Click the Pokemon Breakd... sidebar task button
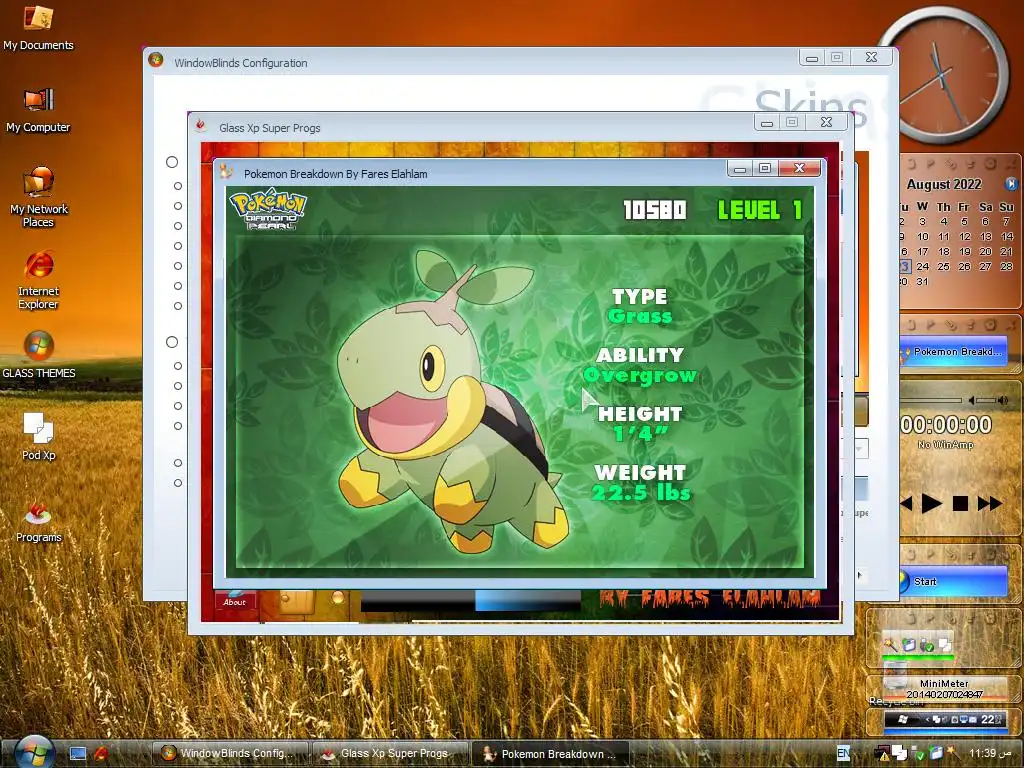The width and height of the screenshot is (1024, 768). pos(954,351)
